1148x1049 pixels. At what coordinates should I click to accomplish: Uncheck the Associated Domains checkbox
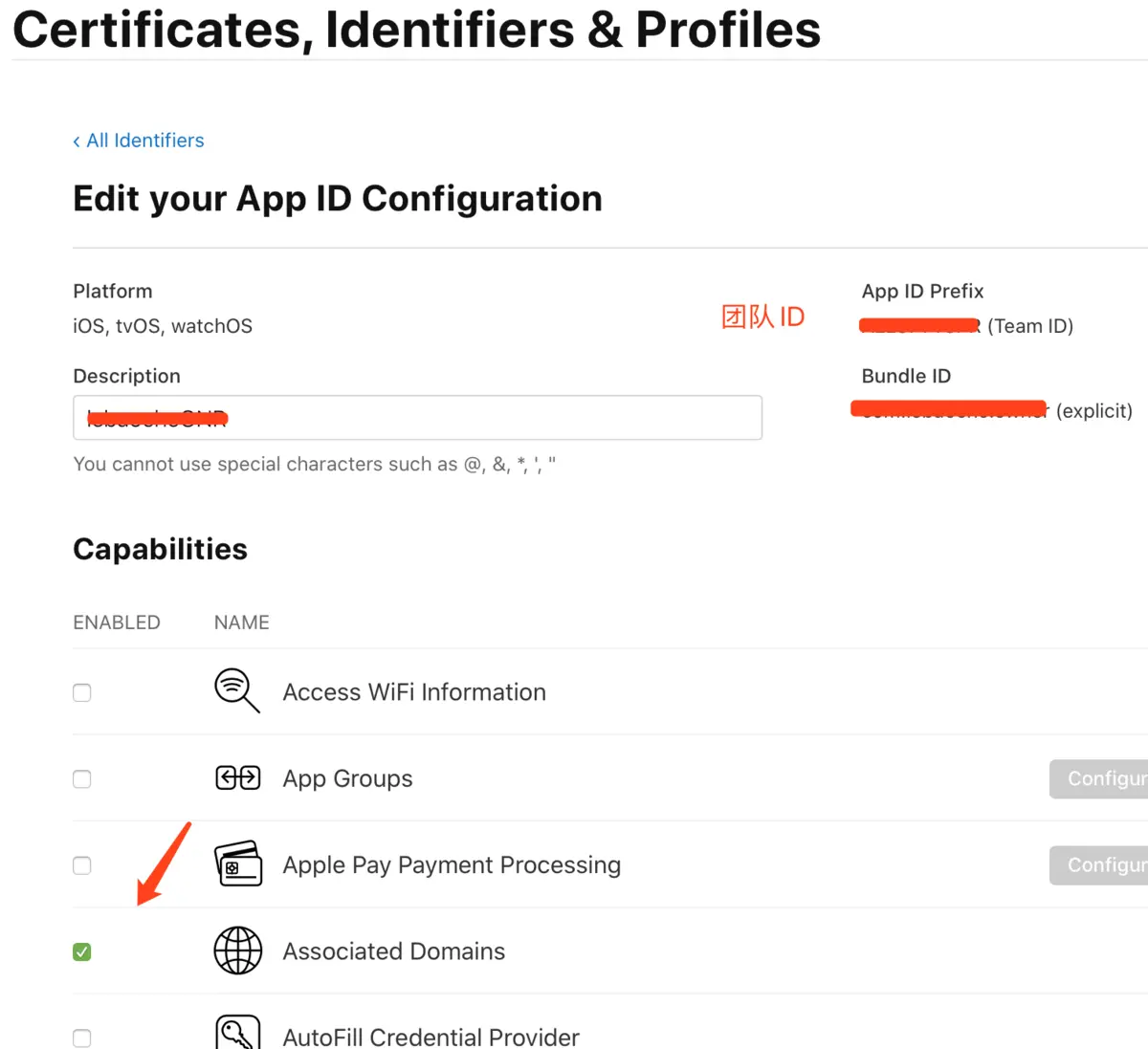(x=82, y=951)
